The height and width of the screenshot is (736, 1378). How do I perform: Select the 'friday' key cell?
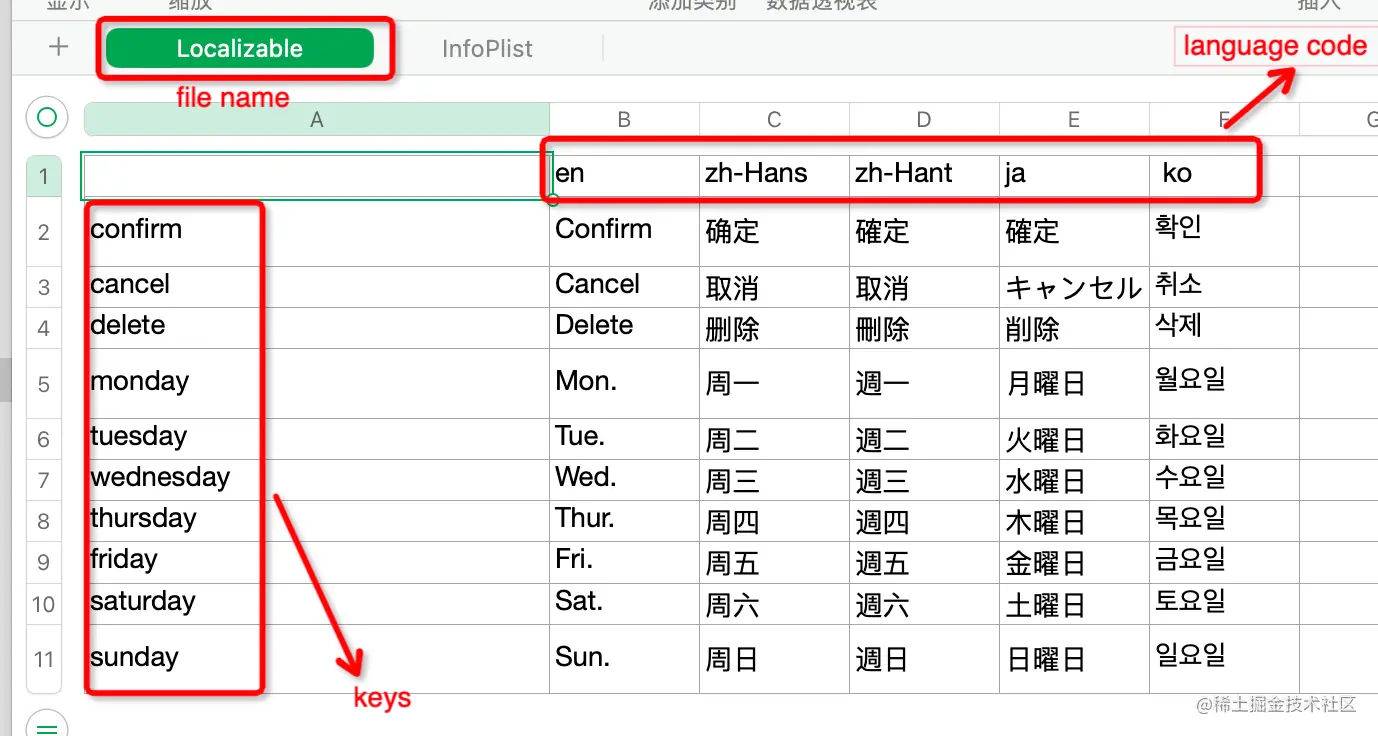tap(317, 562)
